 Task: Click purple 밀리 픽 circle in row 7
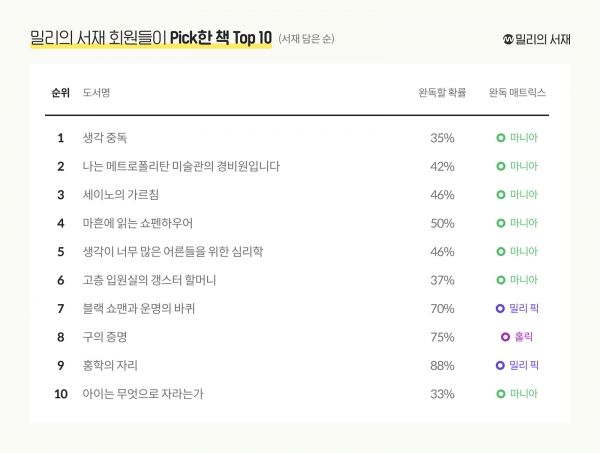tap(499, 308)
